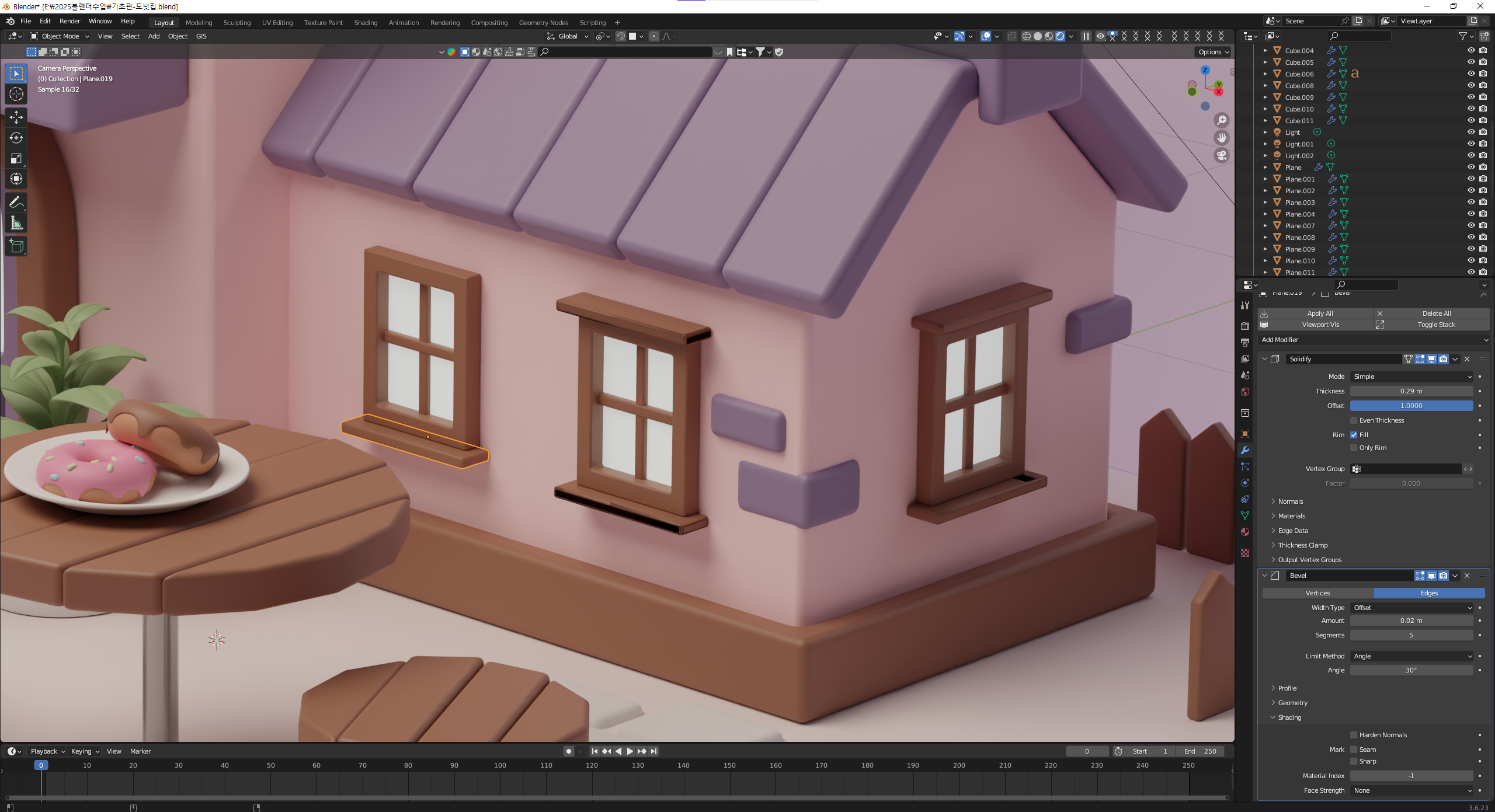Viewport: 1495px width, 812px height.
Task: Toggle snapping magnet in header
Action: tap(621, 36)
